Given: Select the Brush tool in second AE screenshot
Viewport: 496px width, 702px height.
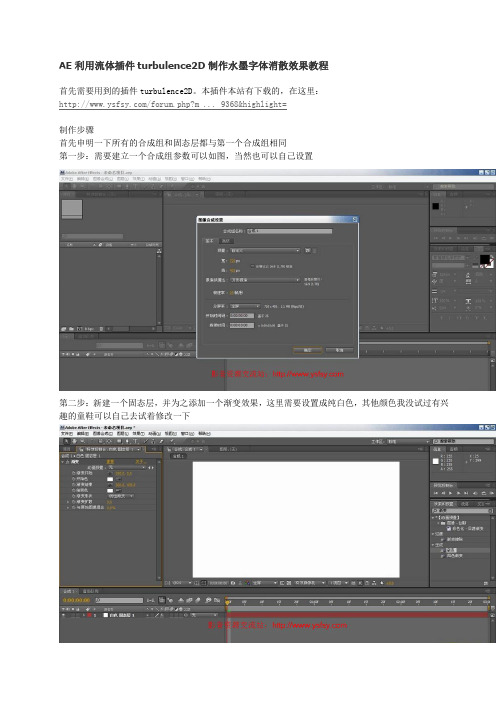Looking at the screenshot, I should 145,441.
